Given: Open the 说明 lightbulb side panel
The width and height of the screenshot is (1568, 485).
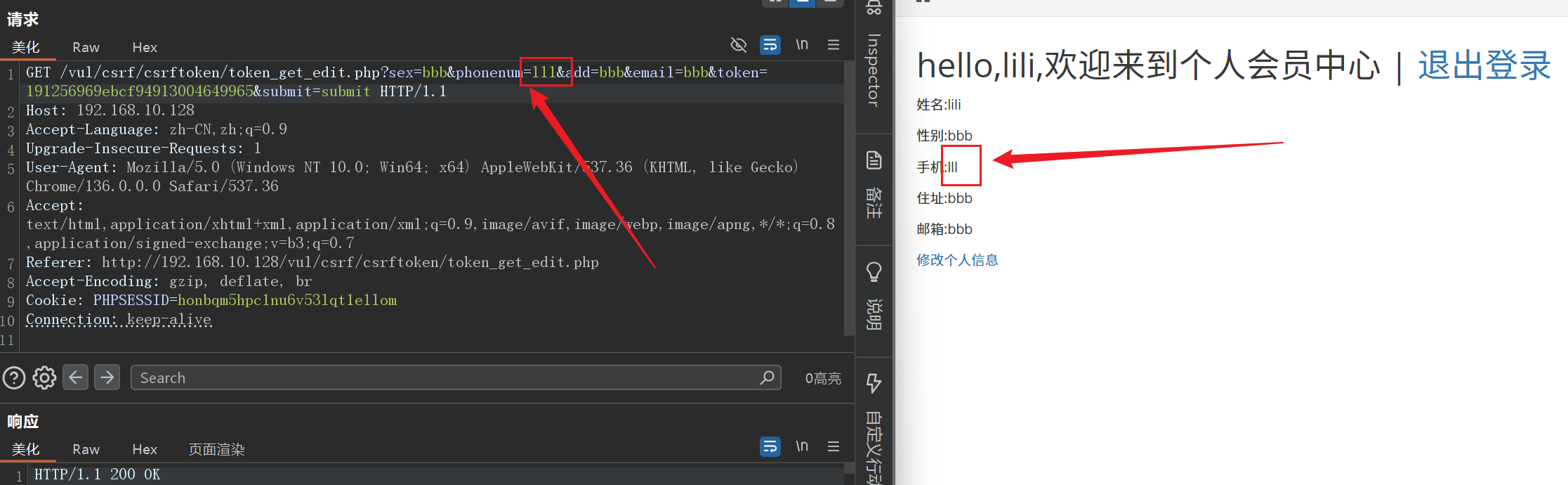Looking at the screenshot, I should tap(874, 295).
